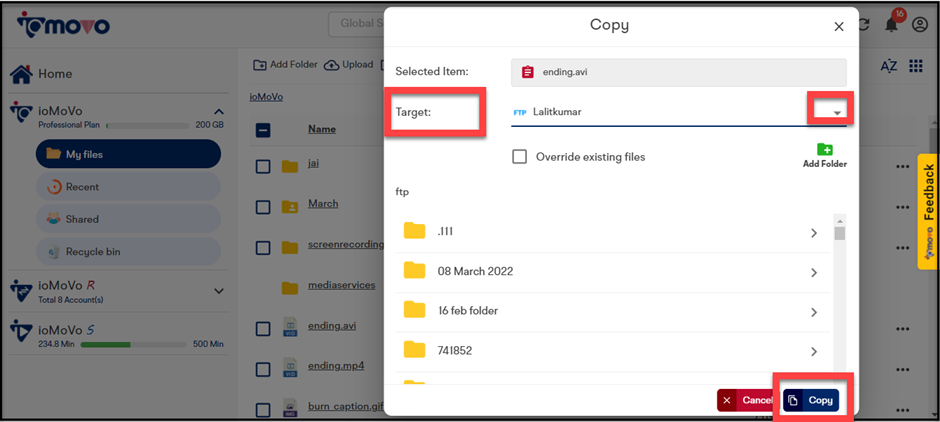
Task: Switch to grid view icon
Action: 915,66
